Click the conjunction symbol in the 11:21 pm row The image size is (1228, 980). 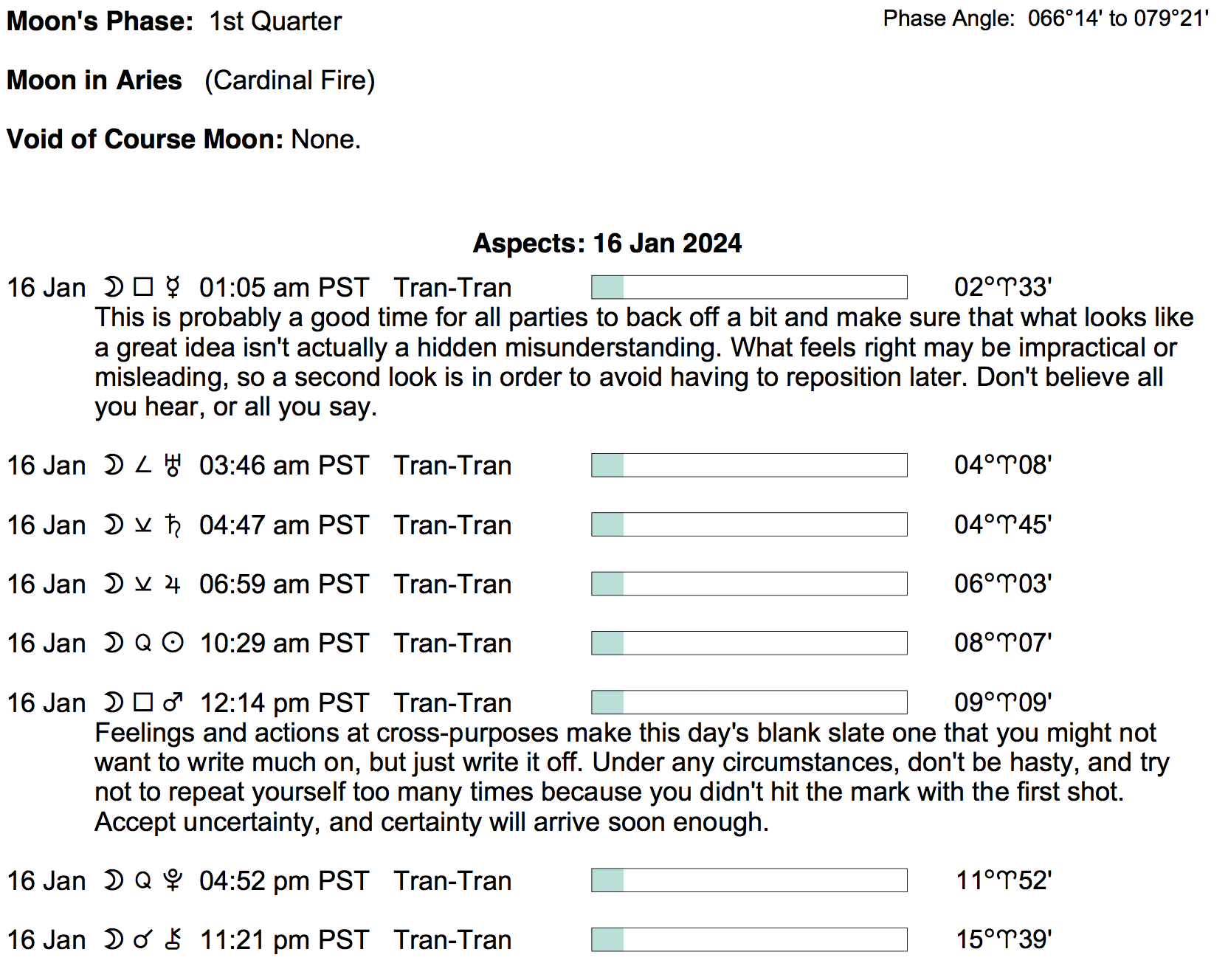tap(143, 939)
